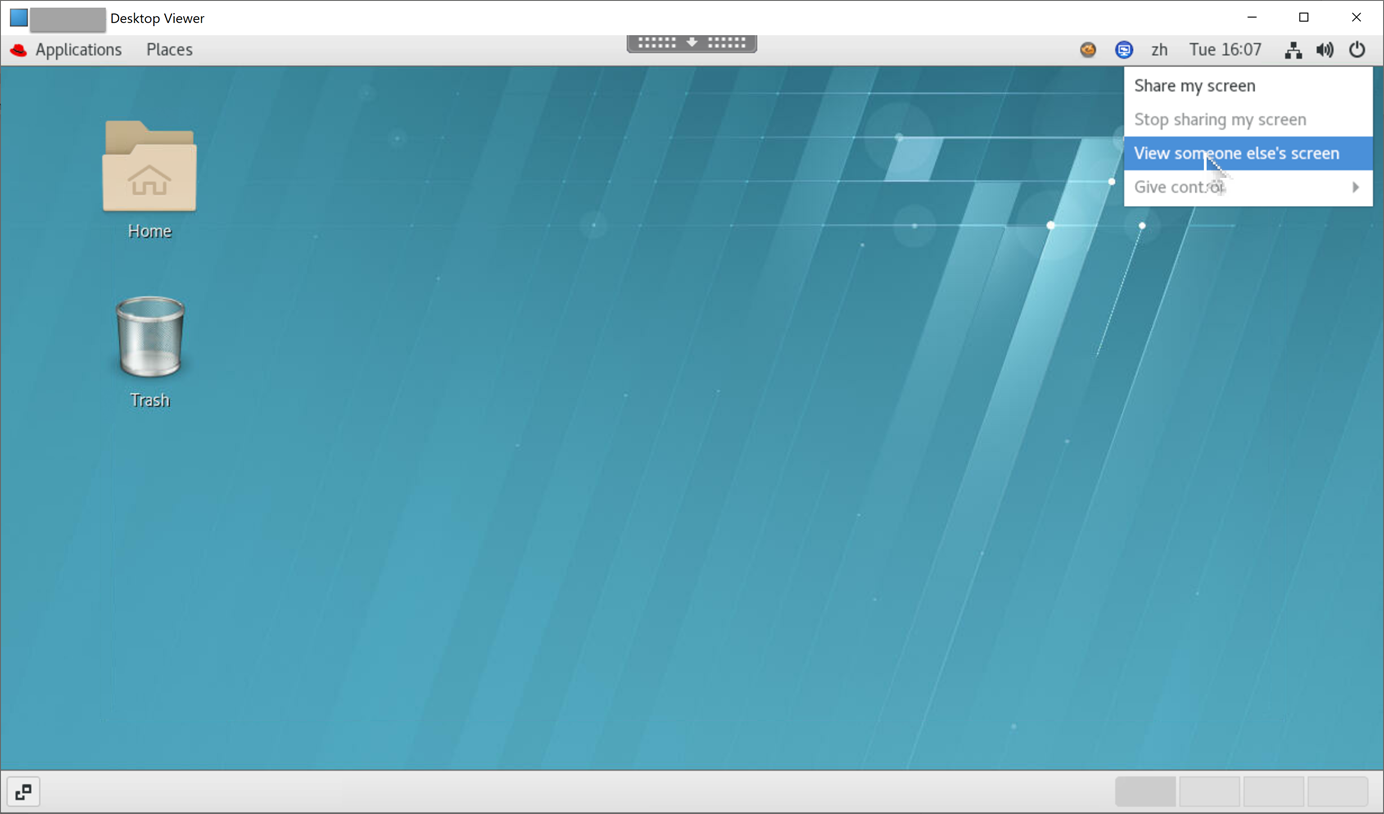The height and width of the screenshot is (814, 1384).
Task: Click the volume speaker icon
Action: point(1325,50)
